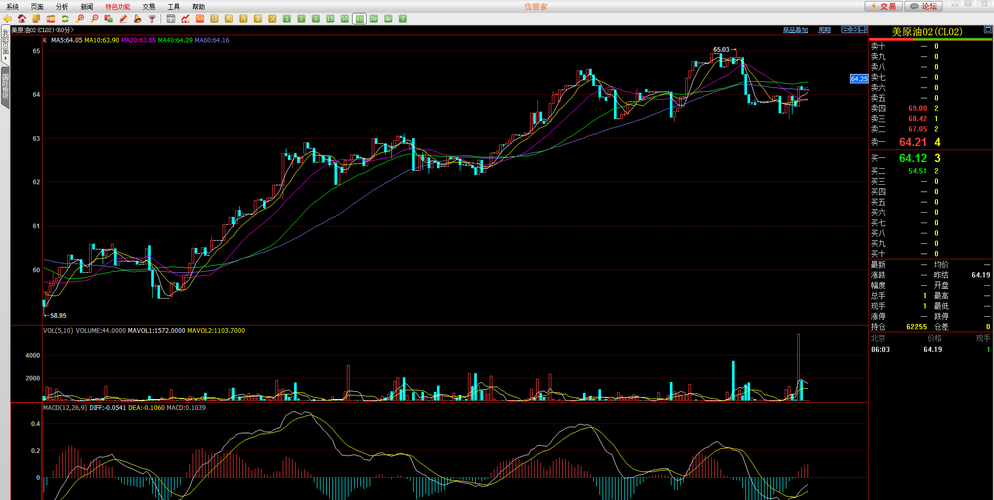Image resolution: width=994 pixels, height=500 pixels.
Task: Click the 卖一 price 64.21
Action: tap(913, 142)
